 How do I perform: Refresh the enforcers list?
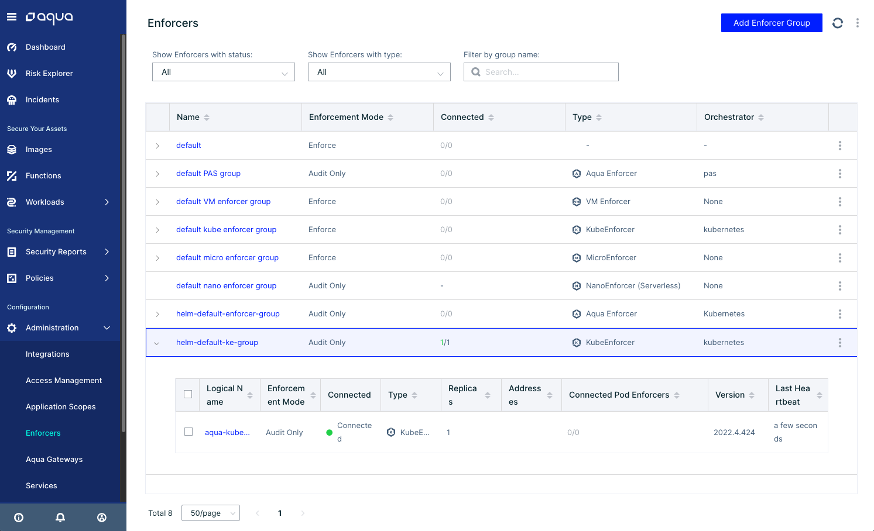837,23
